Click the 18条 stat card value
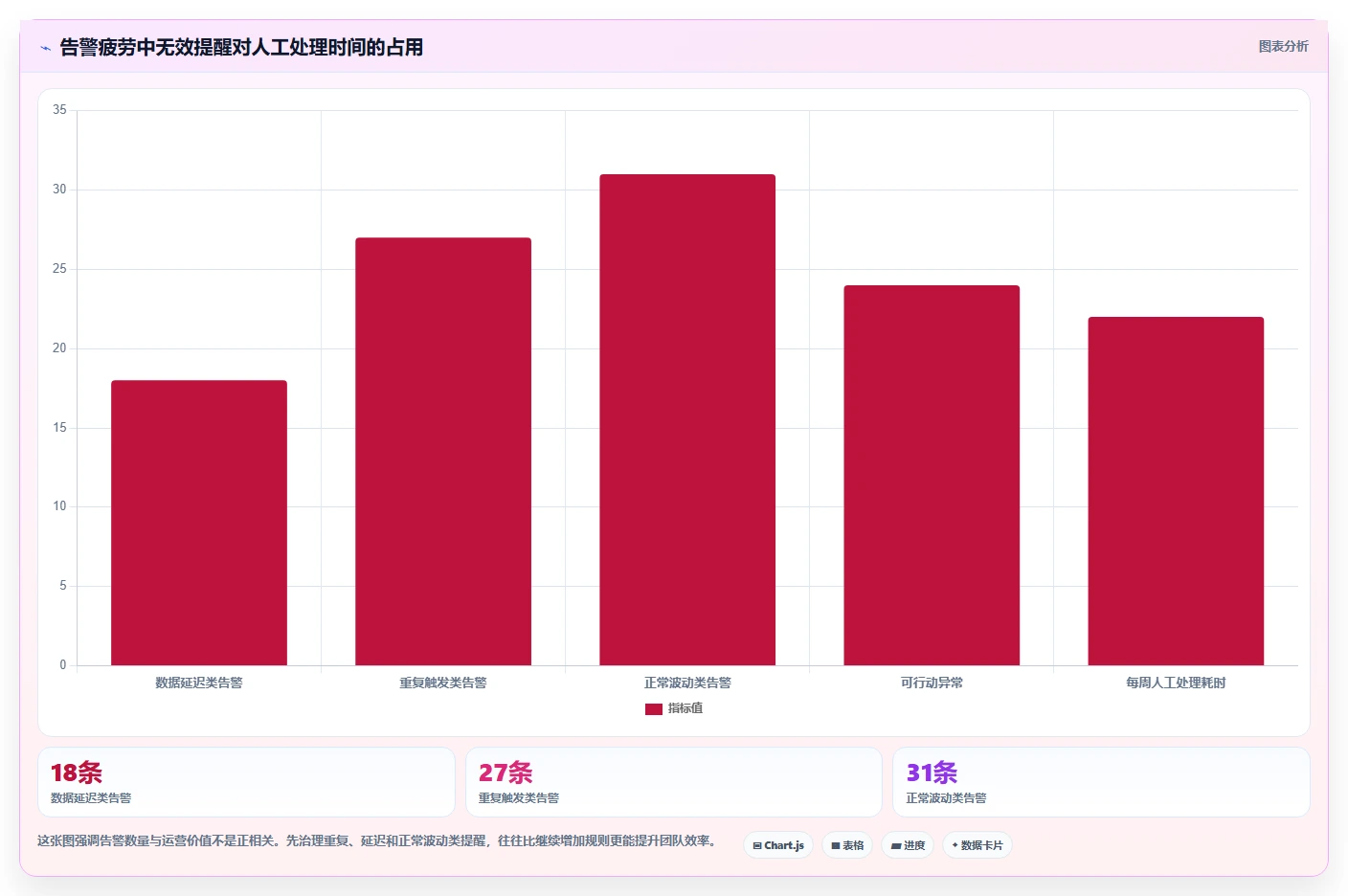Screen dimensions: 1348x896 [x=77, y=773]
